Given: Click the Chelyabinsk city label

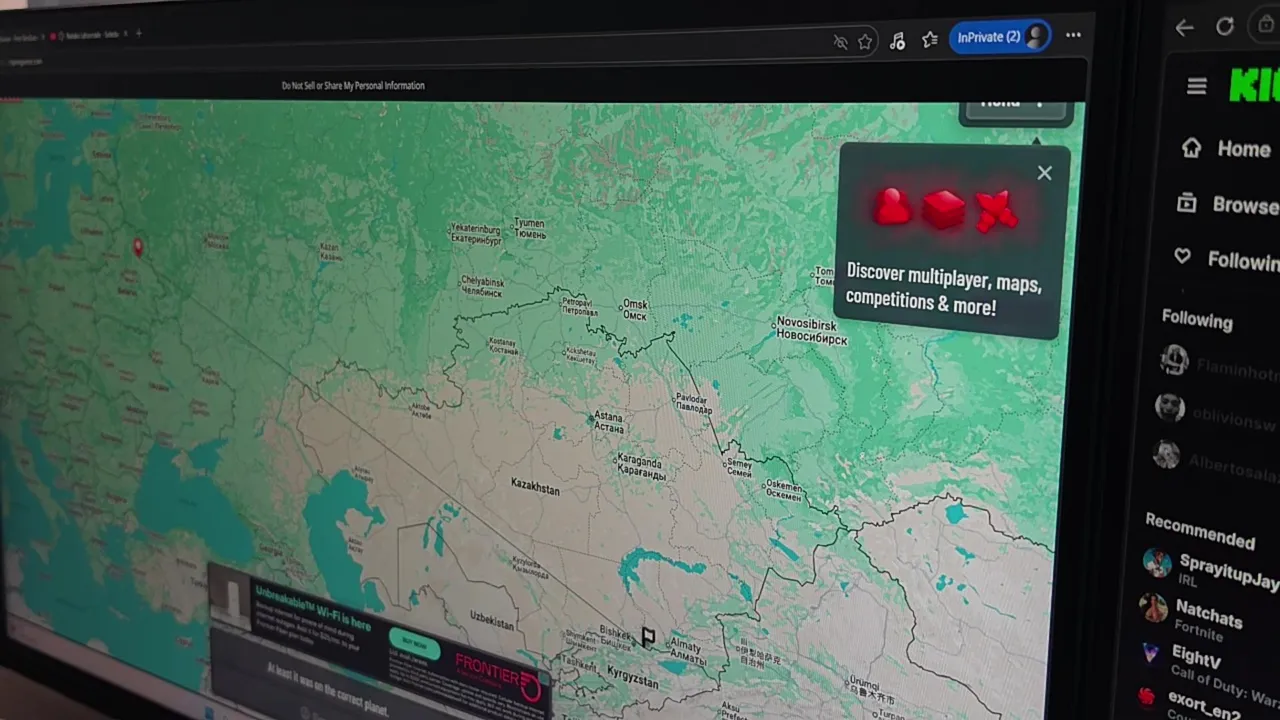Looking at the screenshot, I should [482, 287].
